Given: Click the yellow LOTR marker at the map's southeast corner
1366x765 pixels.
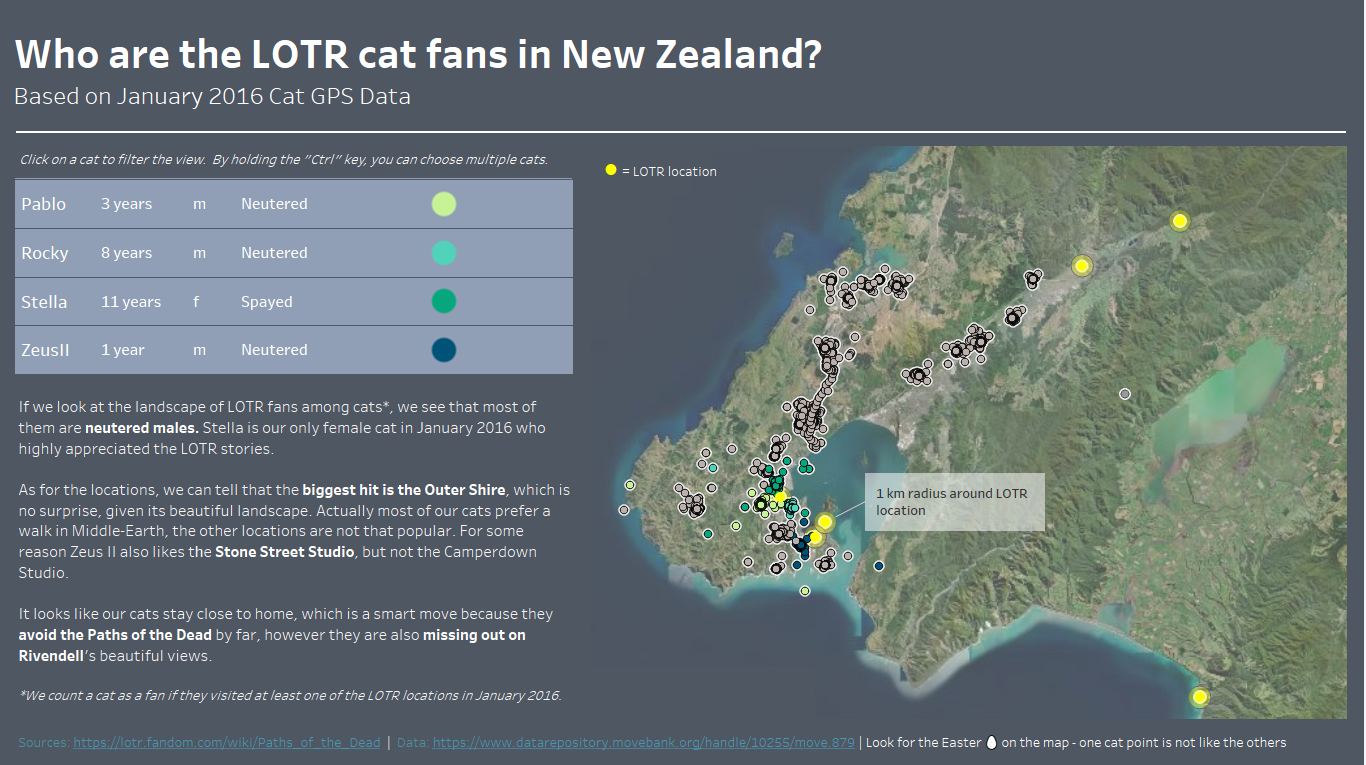Looking at the screenshot, I should pos(1200,697).
